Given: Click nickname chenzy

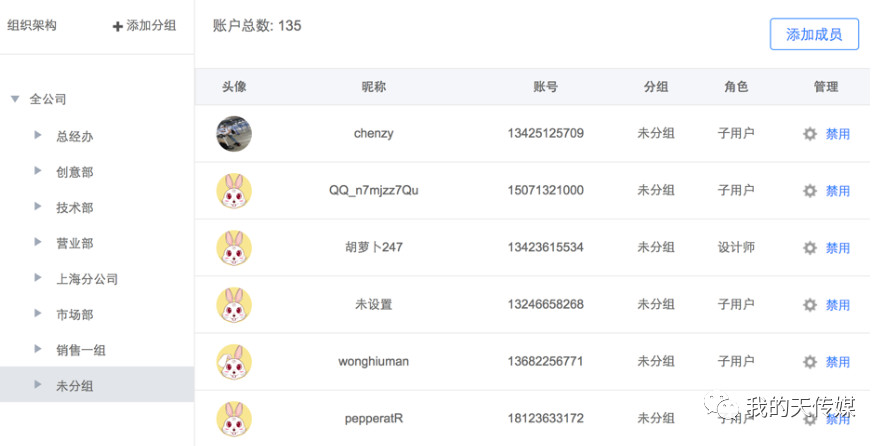Looking at the screenshot, I should 374,134.
